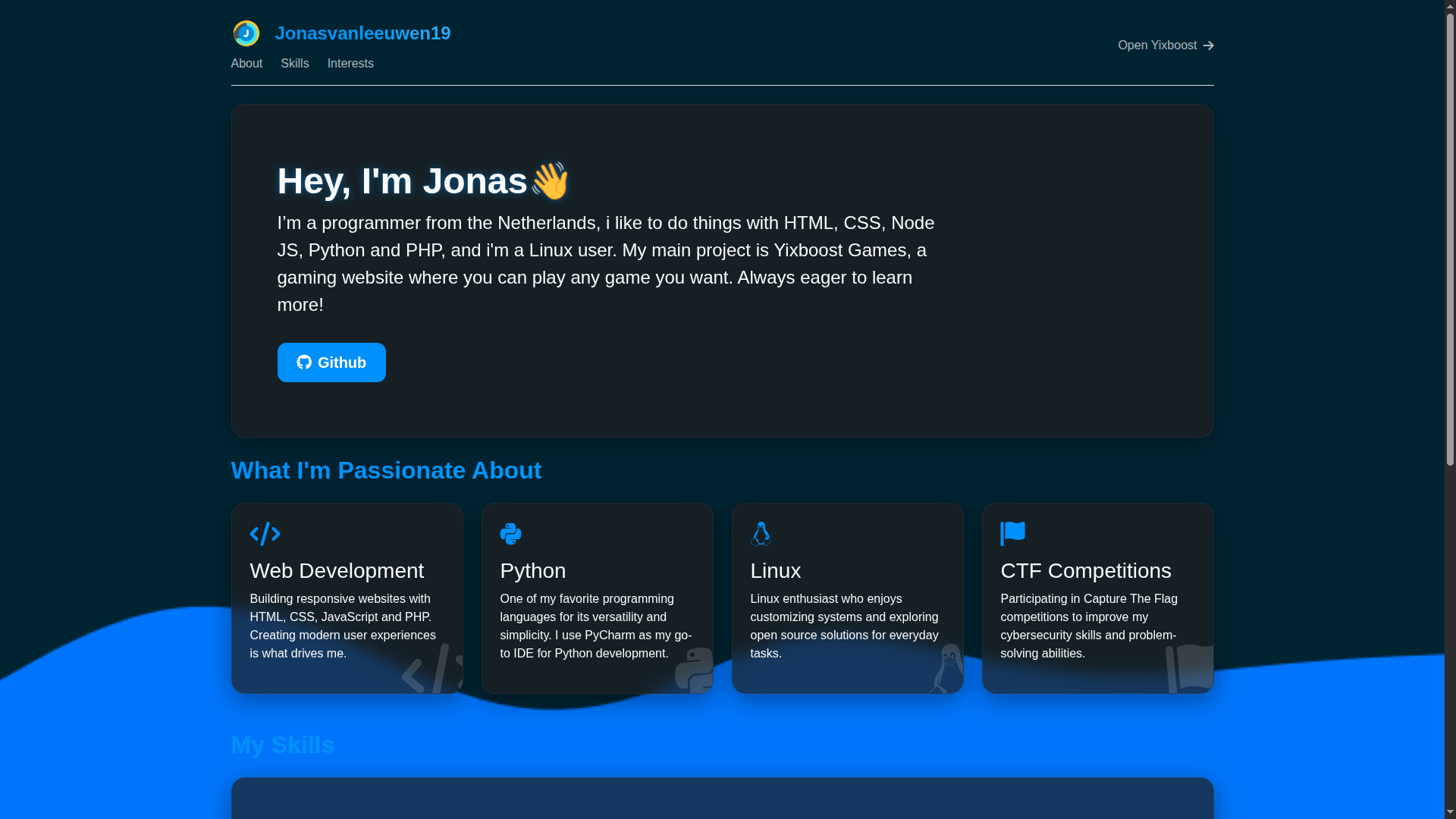Click the code brackets icon above Web Development
The image size is (1456, 819).
(x=265, y=534)
